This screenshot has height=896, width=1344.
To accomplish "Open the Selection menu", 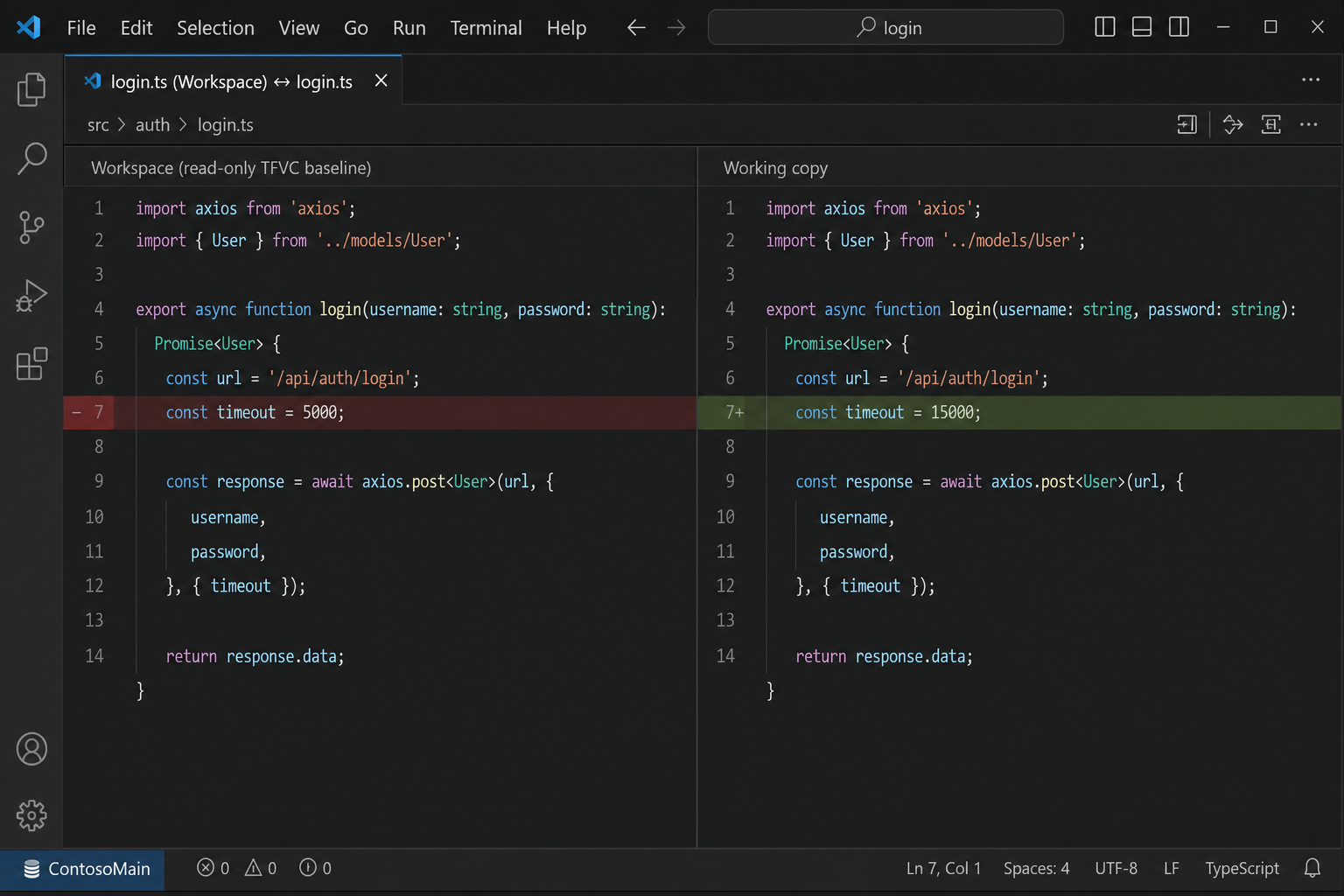I will (x=215, y=28).
